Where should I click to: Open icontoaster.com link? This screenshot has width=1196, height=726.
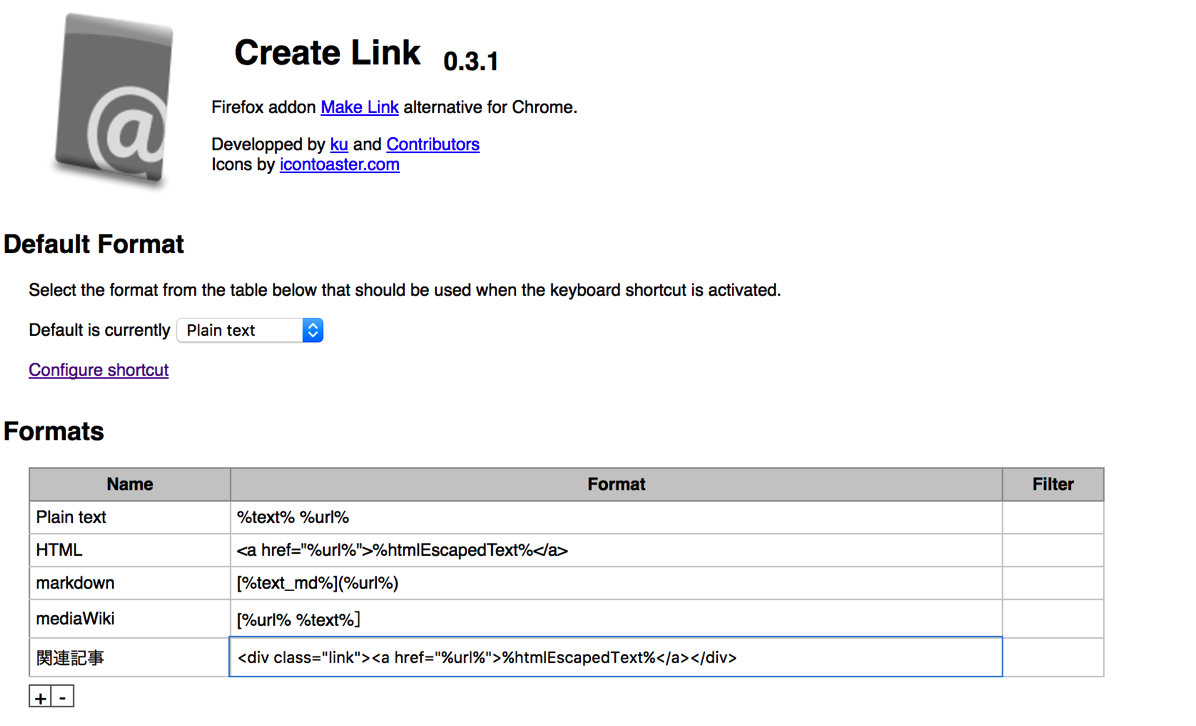339,165
